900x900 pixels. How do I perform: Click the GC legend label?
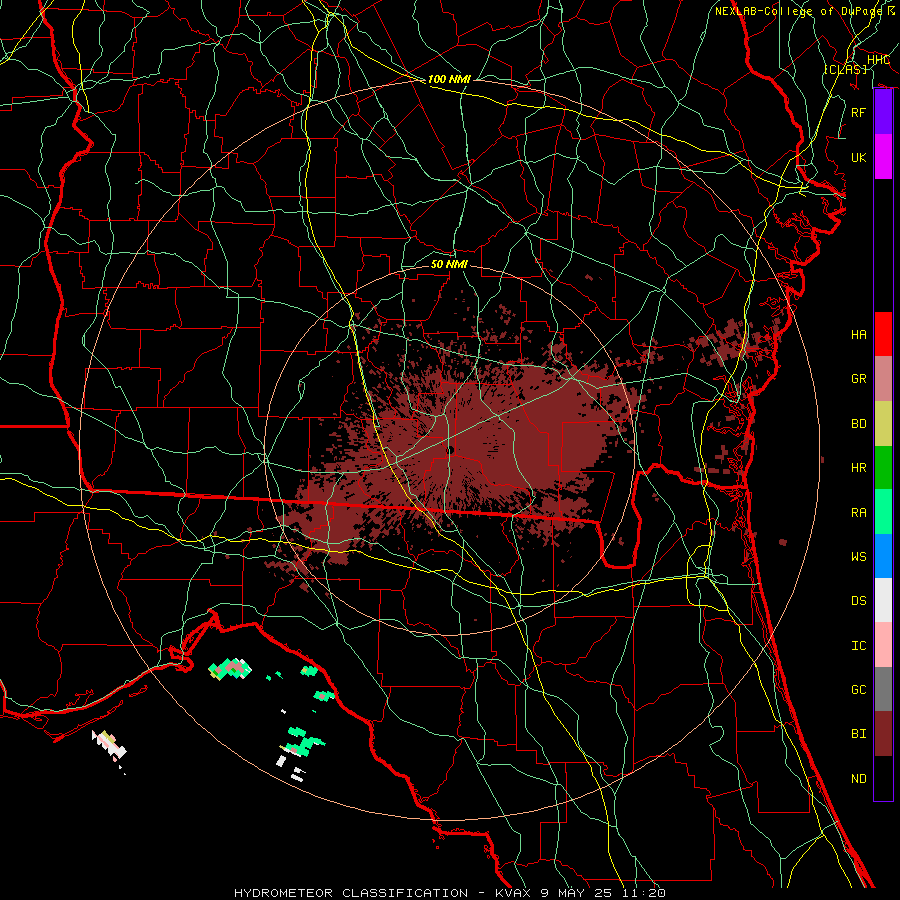tap(859, 690)
